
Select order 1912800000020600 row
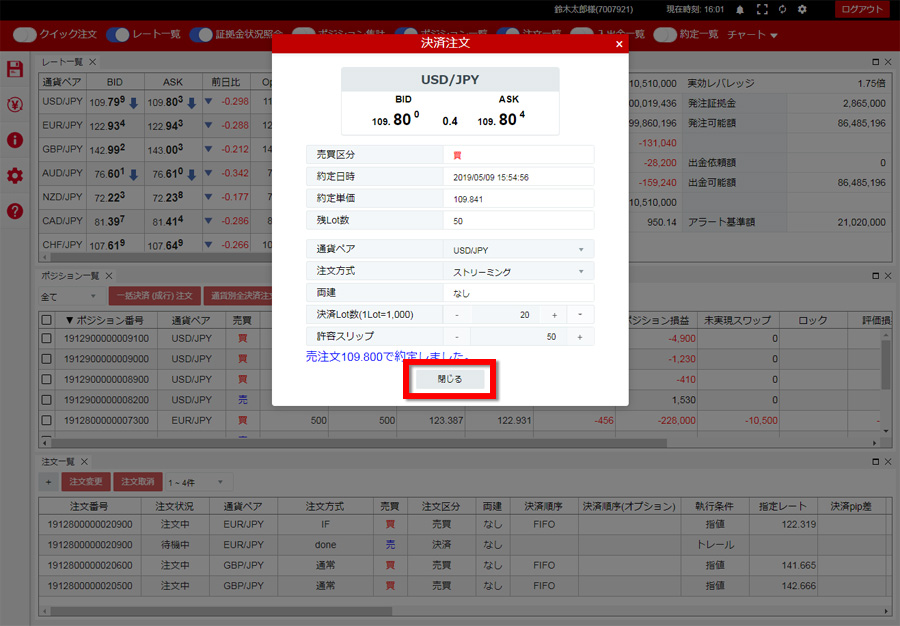464,565
